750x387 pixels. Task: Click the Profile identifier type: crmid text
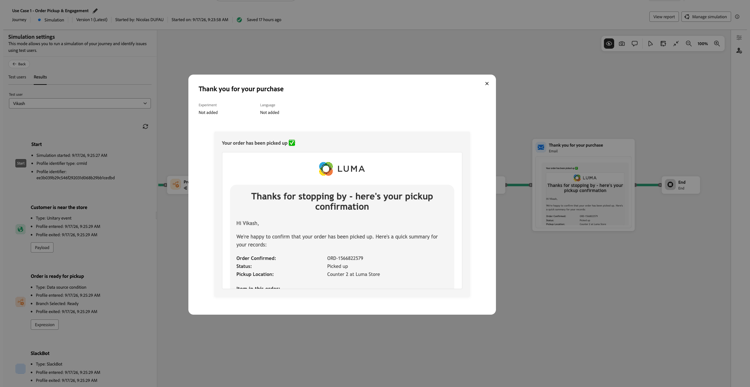(x=62, y=163)
